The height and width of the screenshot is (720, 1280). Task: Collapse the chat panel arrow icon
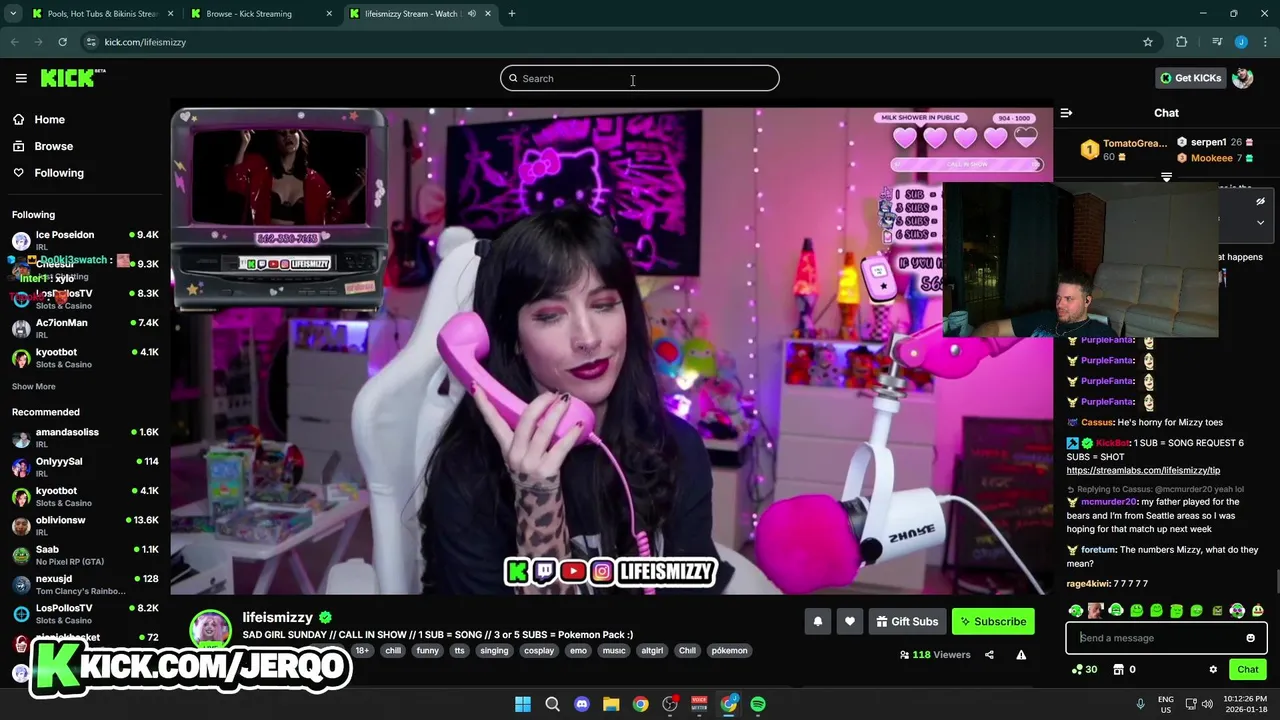coord(1066,113)
